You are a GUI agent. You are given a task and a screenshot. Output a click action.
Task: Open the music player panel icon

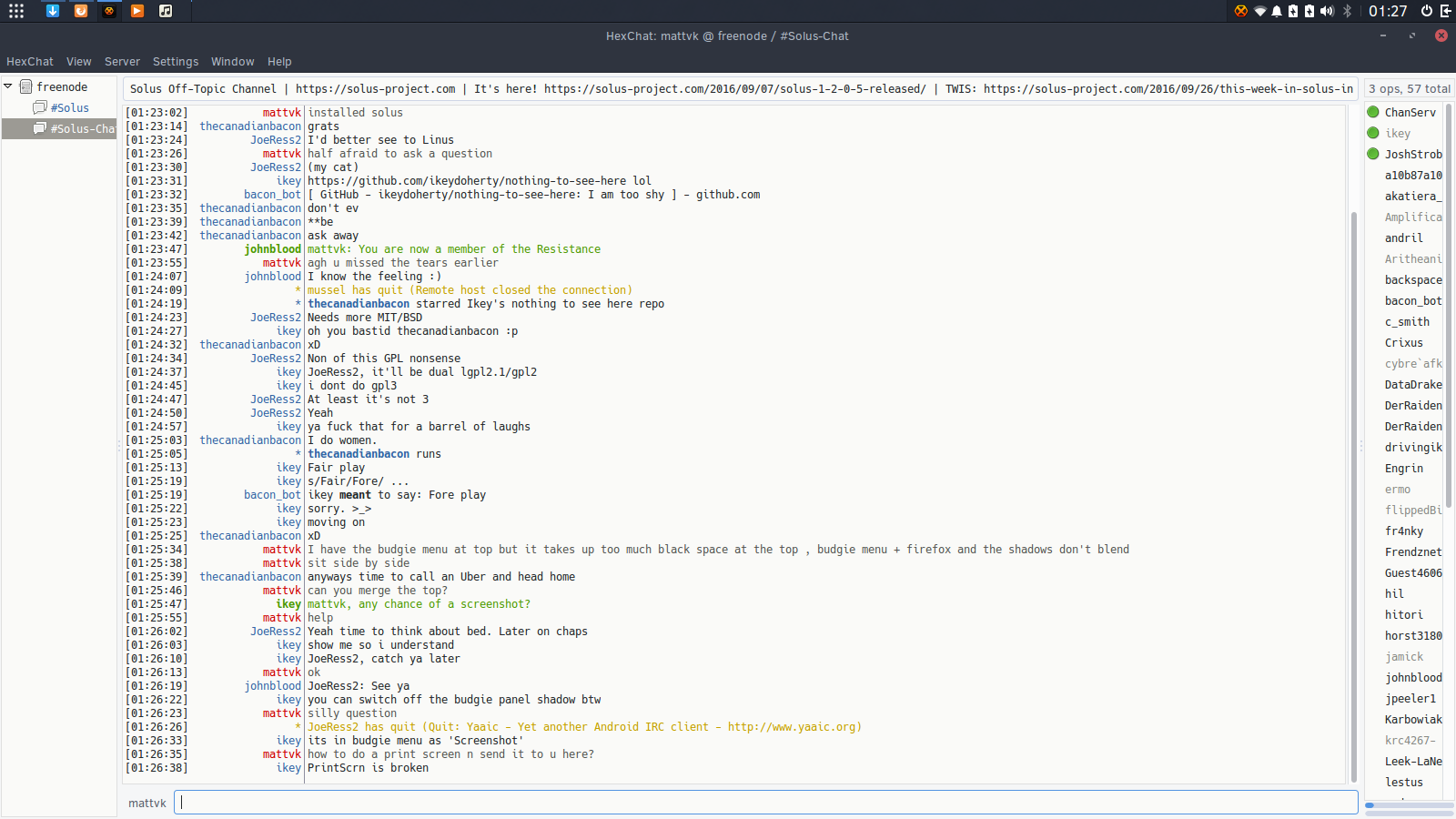pos(166,11)
